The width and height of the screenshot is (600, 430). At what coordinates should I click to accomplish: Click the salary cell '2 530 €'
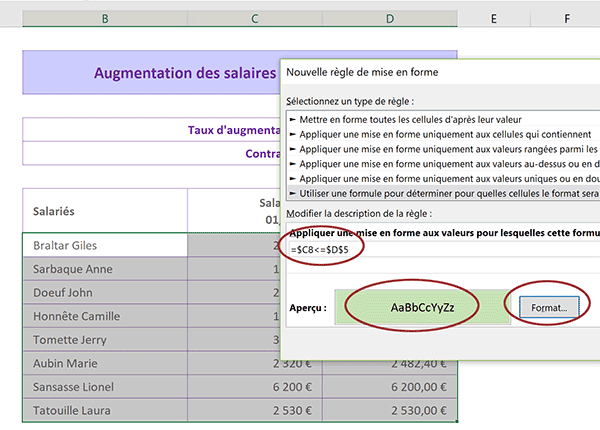point(255,410)
